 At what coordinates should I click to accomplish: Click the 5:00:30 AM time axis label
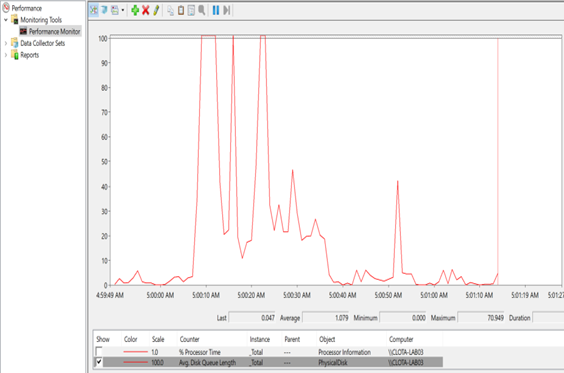296,295
